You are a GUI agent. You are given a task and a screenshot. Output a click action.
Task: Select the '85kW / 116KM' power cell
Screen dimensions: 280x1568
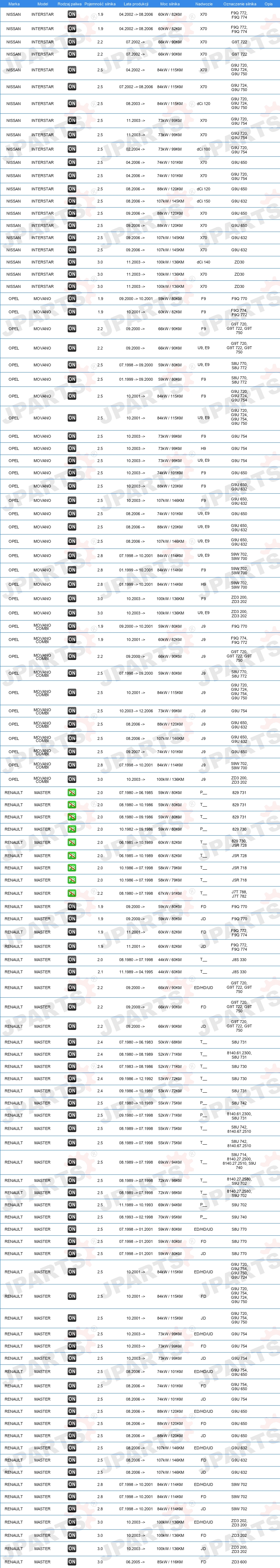170,1562
